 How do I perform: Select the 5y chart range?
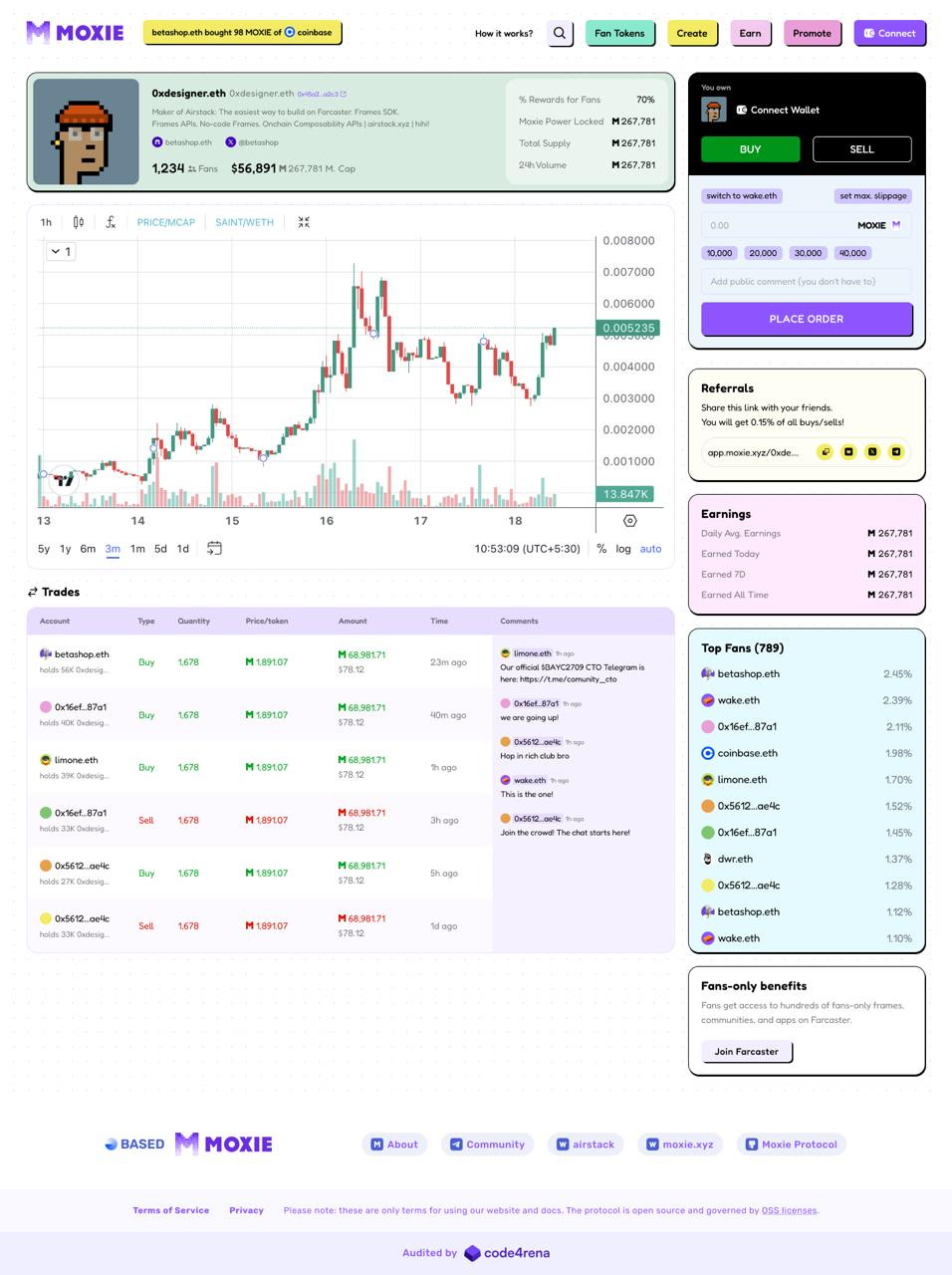[44, 549]
